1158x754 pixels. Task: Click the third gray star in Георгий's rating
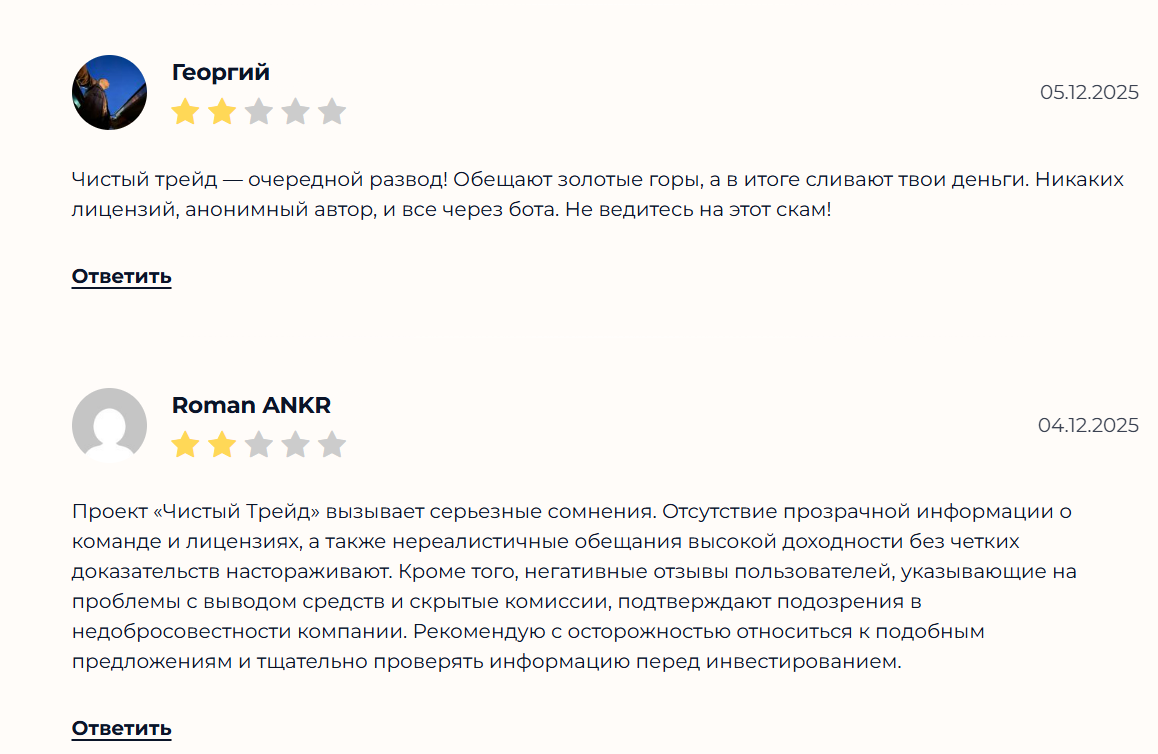[x=259, y=112]
